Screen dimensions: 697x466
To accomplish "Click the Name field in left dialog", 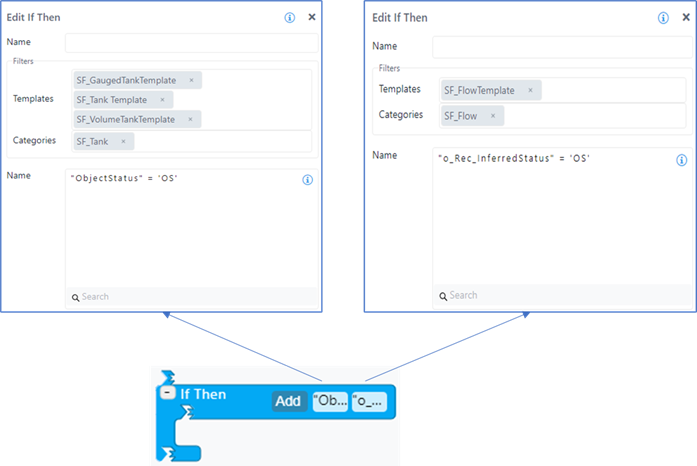I will [191, 44].
